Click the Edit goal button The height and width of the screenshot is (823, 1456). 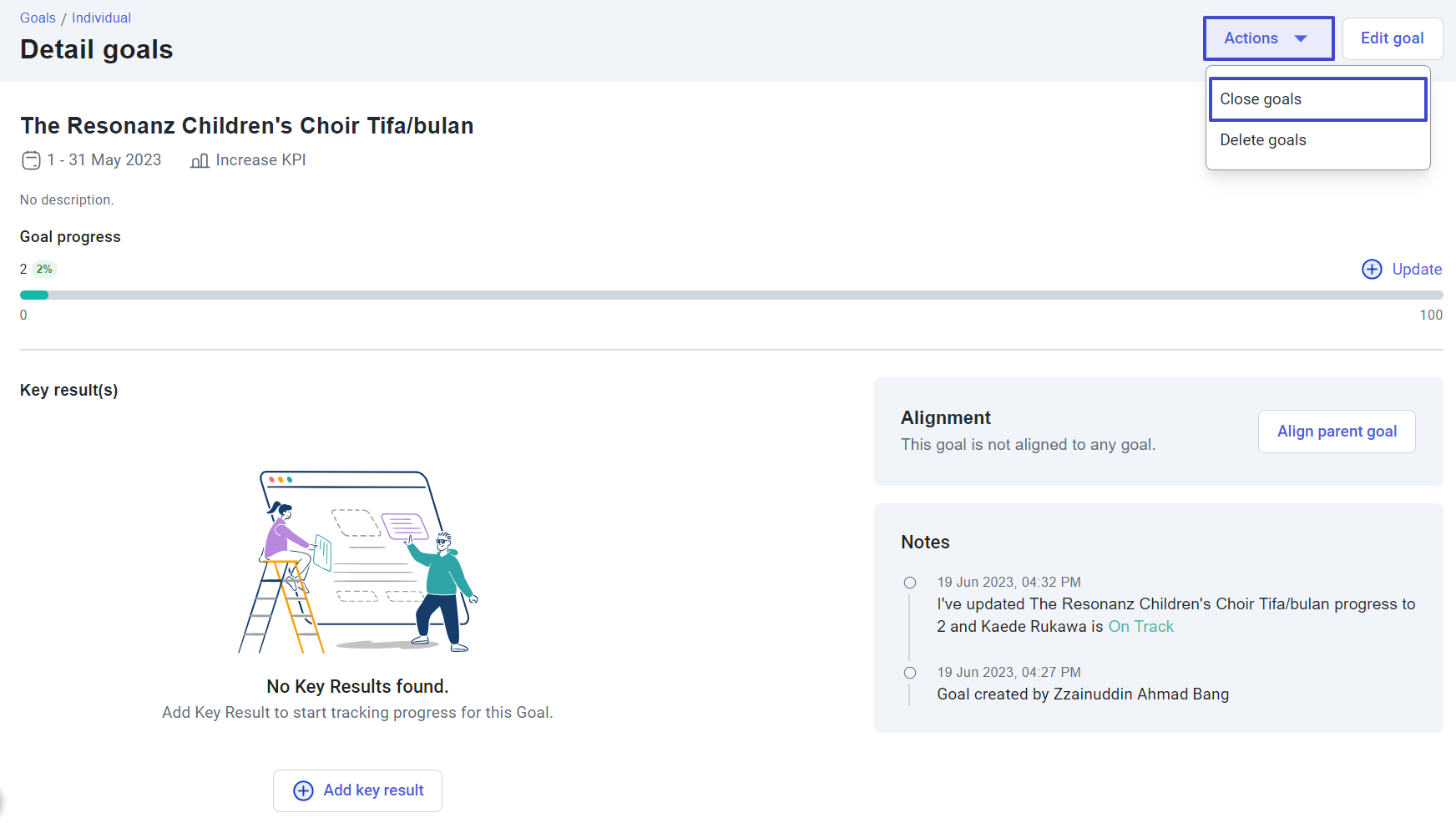pos(1392,38)
